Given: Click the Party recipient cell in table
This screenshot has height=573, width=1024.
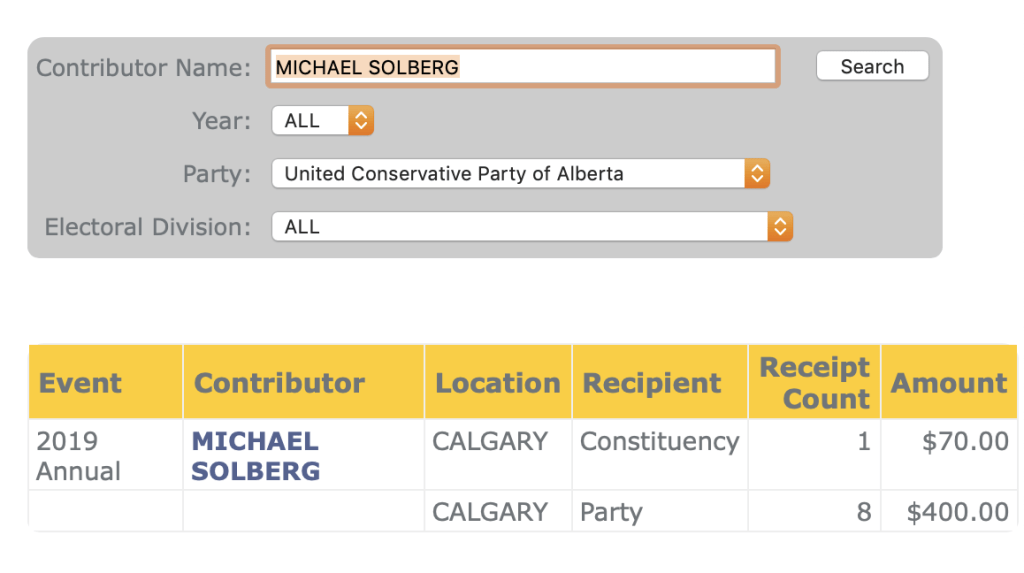Looking at the screenshot, I should tap(611, 513).
